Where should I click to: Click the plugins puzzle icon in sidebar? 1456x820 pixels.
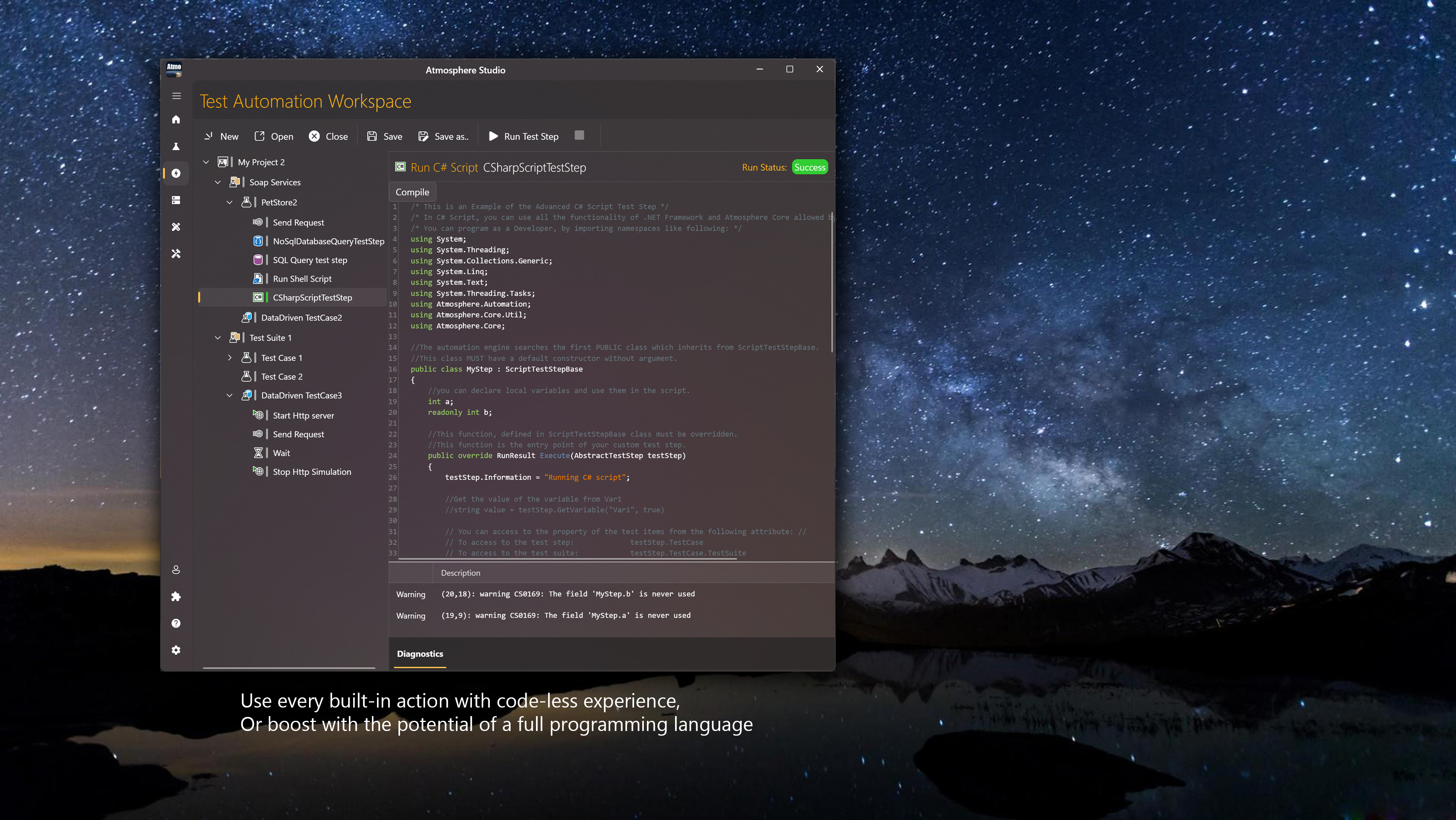coord(176,597)
